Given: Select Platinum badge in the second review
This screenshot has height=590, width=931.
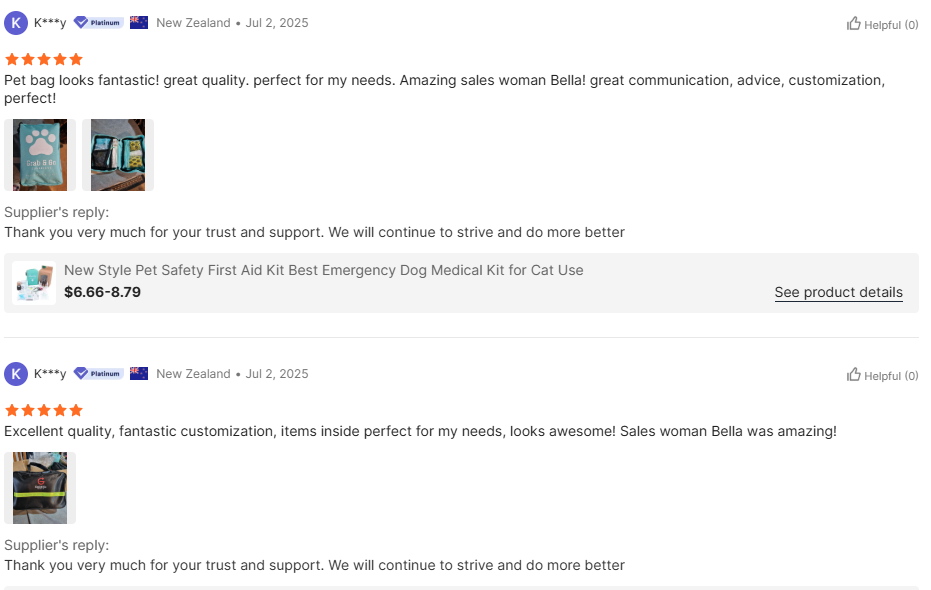Looking at the screenshot, I should point(98,374).
